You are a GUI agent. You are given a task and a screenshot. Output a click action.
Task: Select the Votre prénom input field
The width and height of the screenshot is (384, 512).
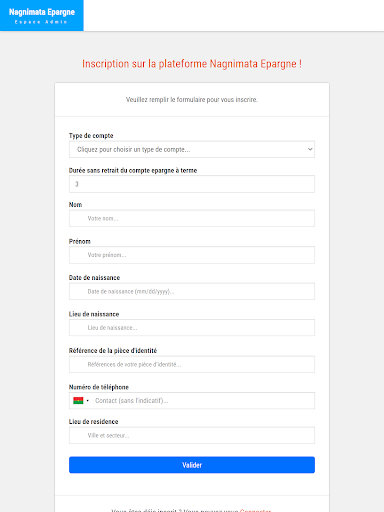pyautogui.click(x=192, y=255)
